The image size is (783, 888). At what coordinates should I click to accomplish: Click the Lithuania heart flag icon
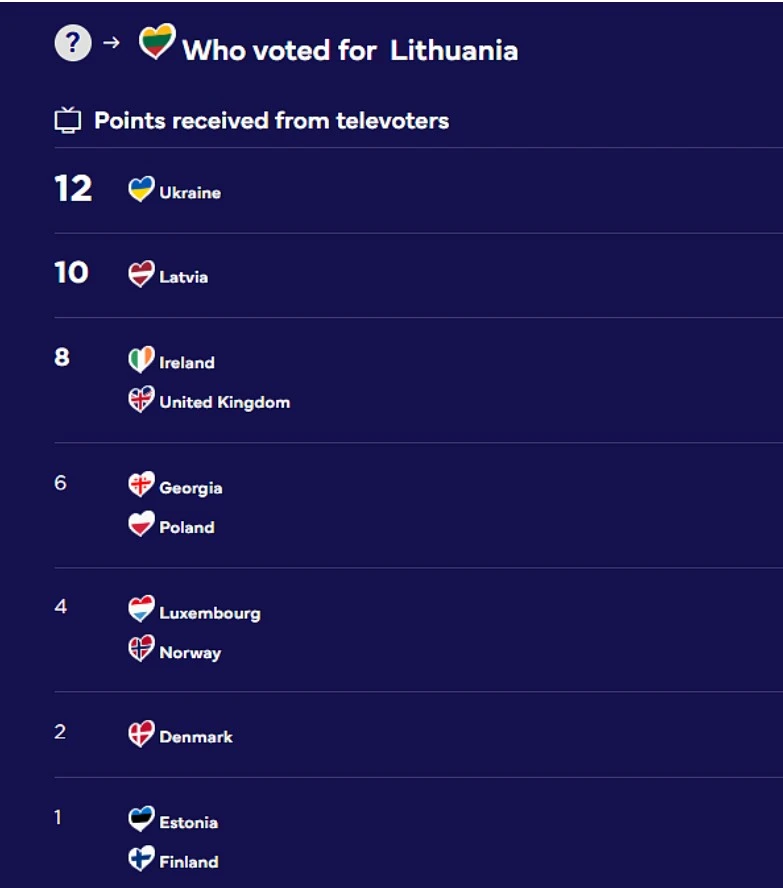[x=157, y=41]
